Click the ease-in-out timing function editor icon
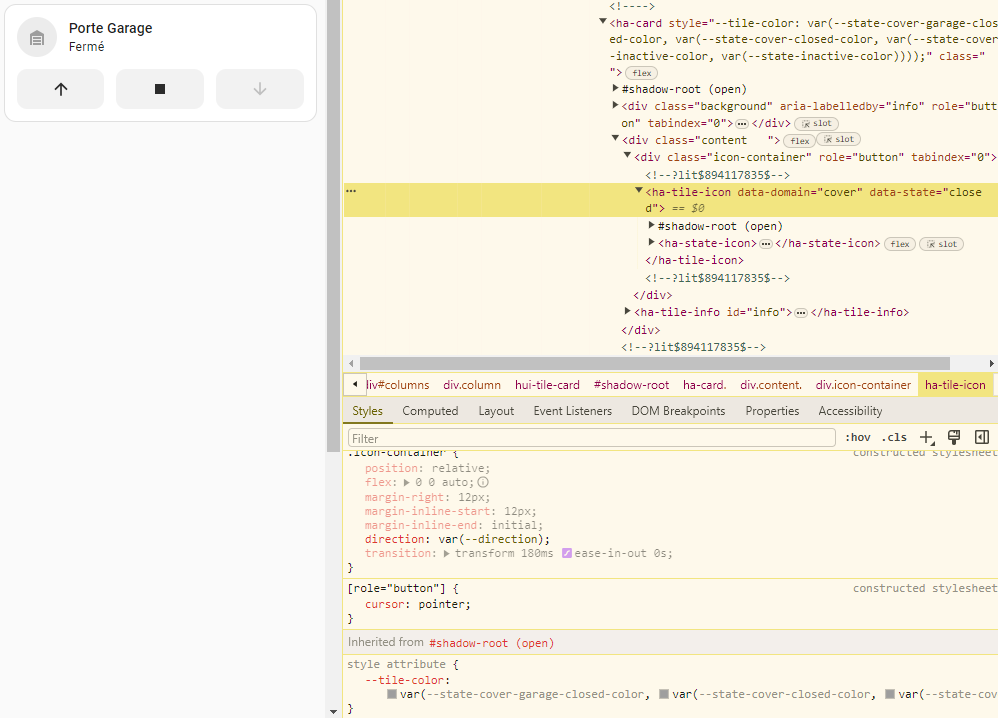Screen dimensions: 998x718 567,553
